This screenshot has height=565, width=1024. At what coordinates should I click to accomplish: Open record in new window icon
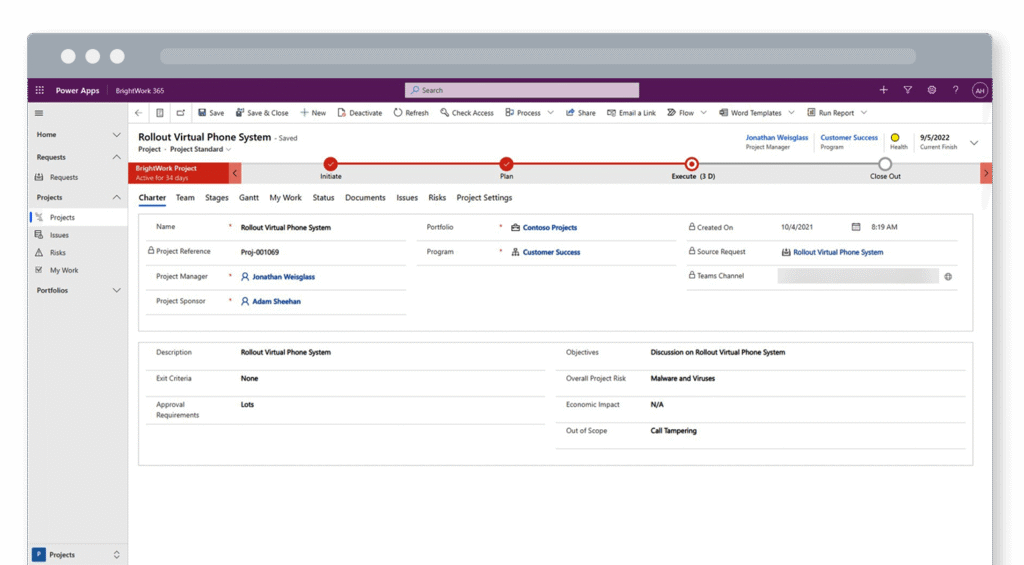click(181, 113)
